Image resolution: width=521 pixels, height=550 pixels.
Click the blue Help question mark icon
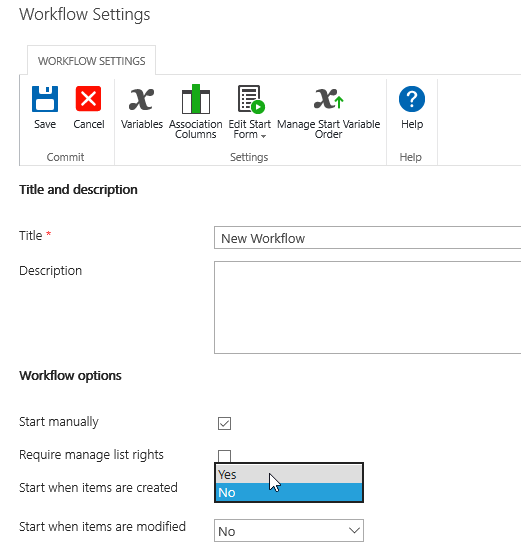pos(412,99)
